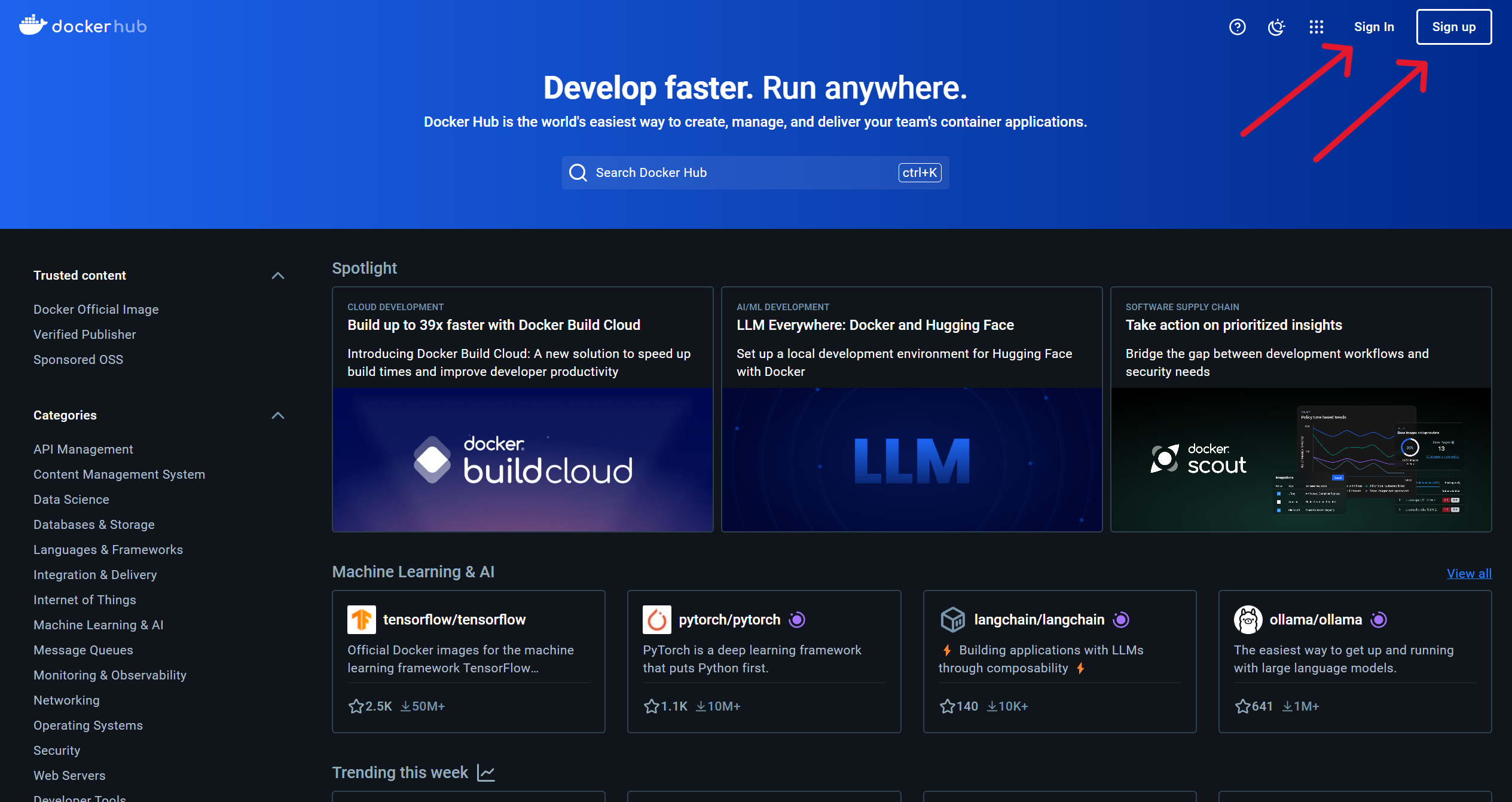Click the Sign up button
The width and height of the screenshot is (1512, 802).
[x=1453, y=27]
